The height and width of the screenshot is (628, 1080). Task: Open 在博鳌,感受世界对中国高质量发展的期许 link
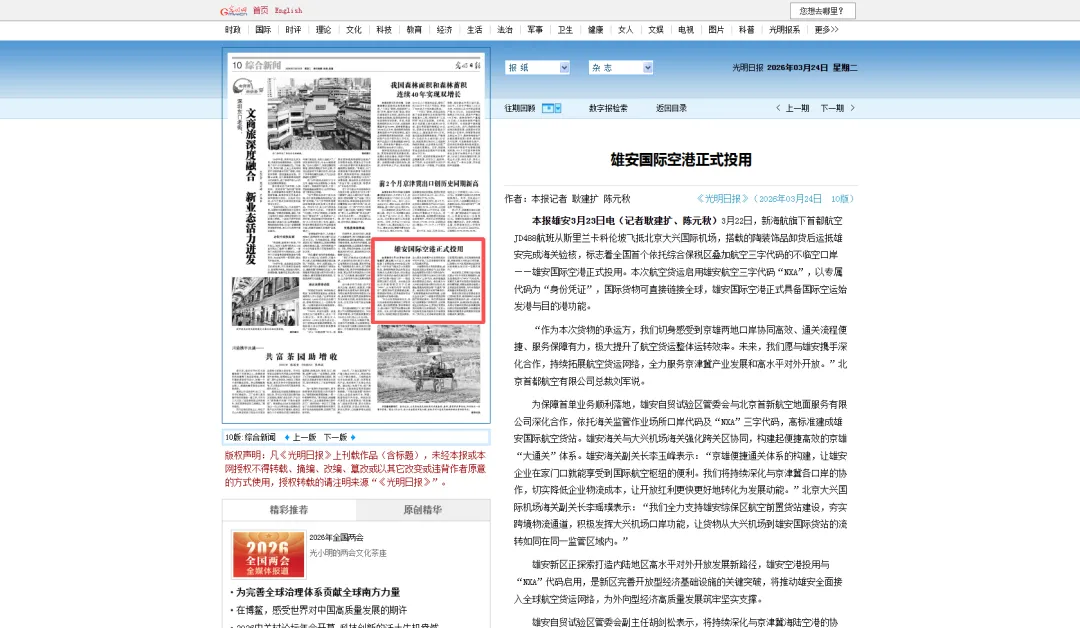321,610
